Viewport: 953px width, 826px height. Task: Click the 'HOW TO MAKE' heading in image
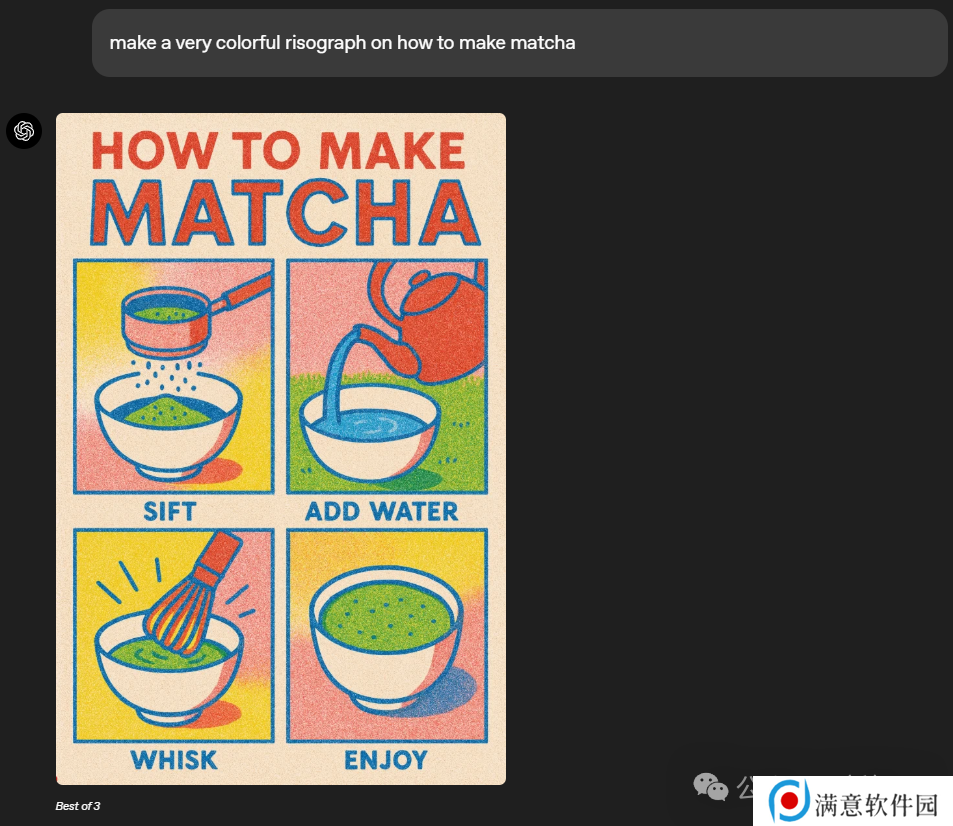point(278,150)
